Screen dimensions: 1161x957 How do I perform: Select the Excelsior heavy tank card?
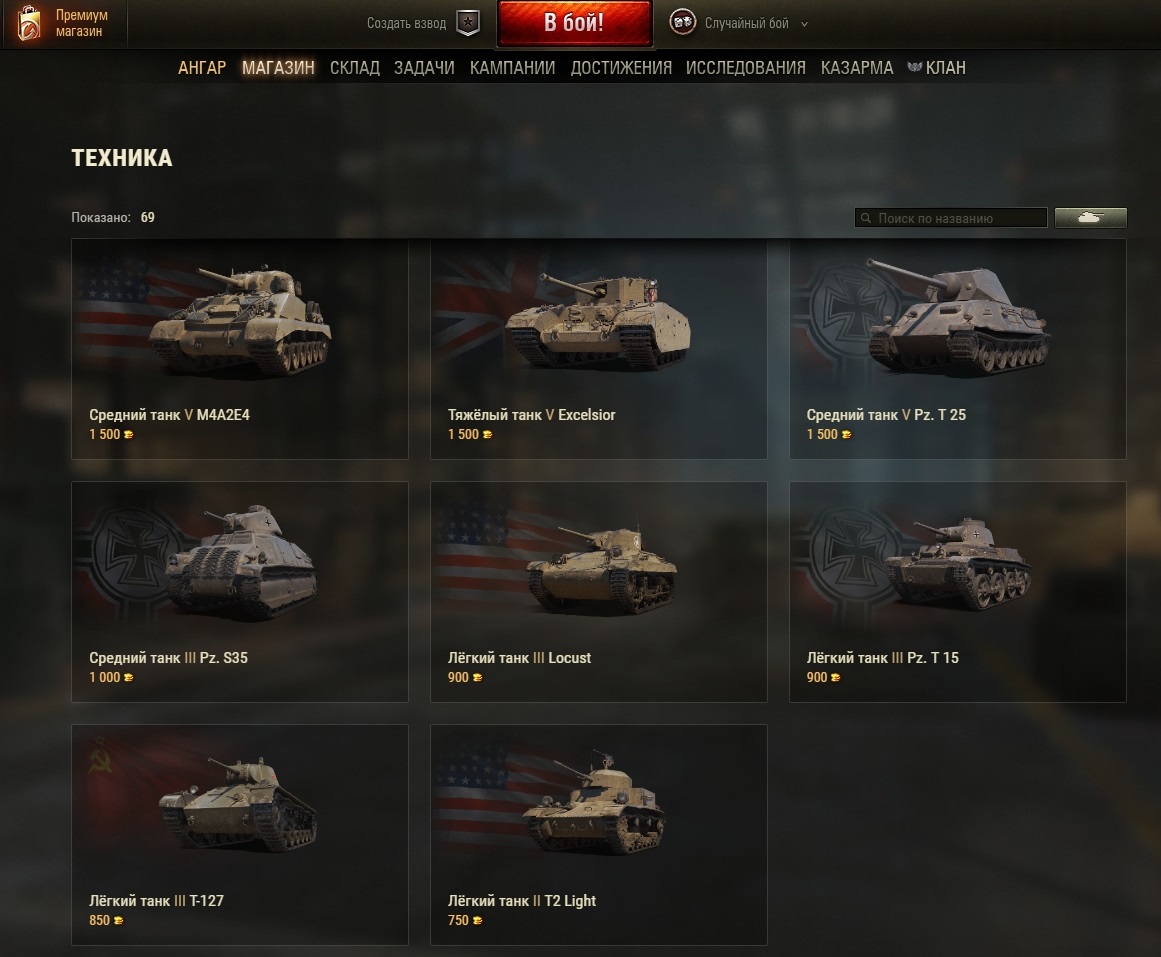(x=598, y=349)
